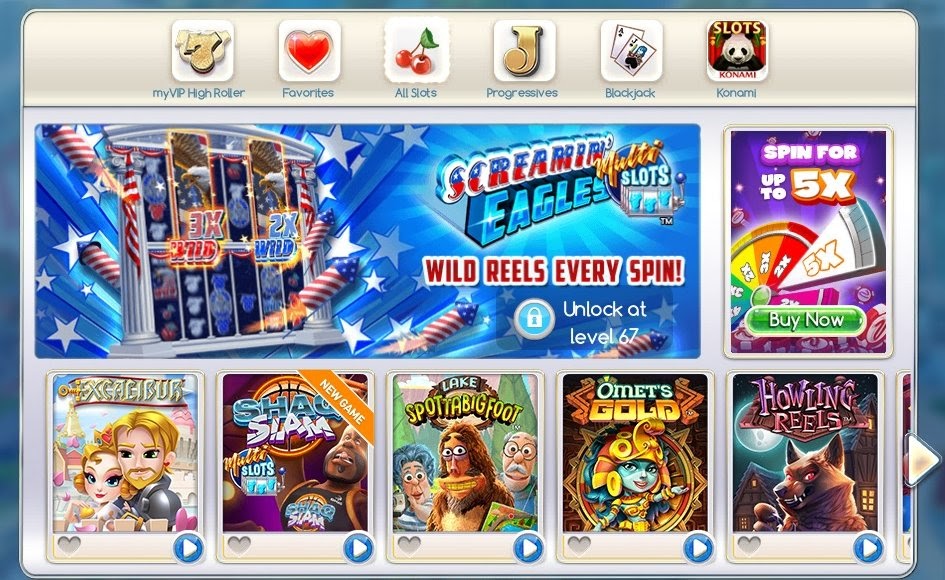Open the Screamin' Eagles promotional banner
This screenshot has width=945, height=580.
click(x=368, y=241)
